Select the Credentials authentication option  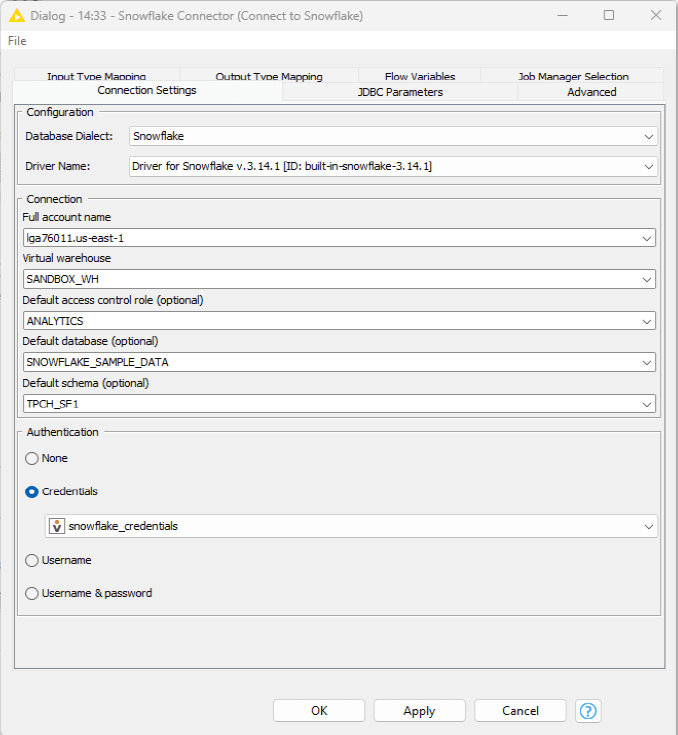(x=32, y=492)
